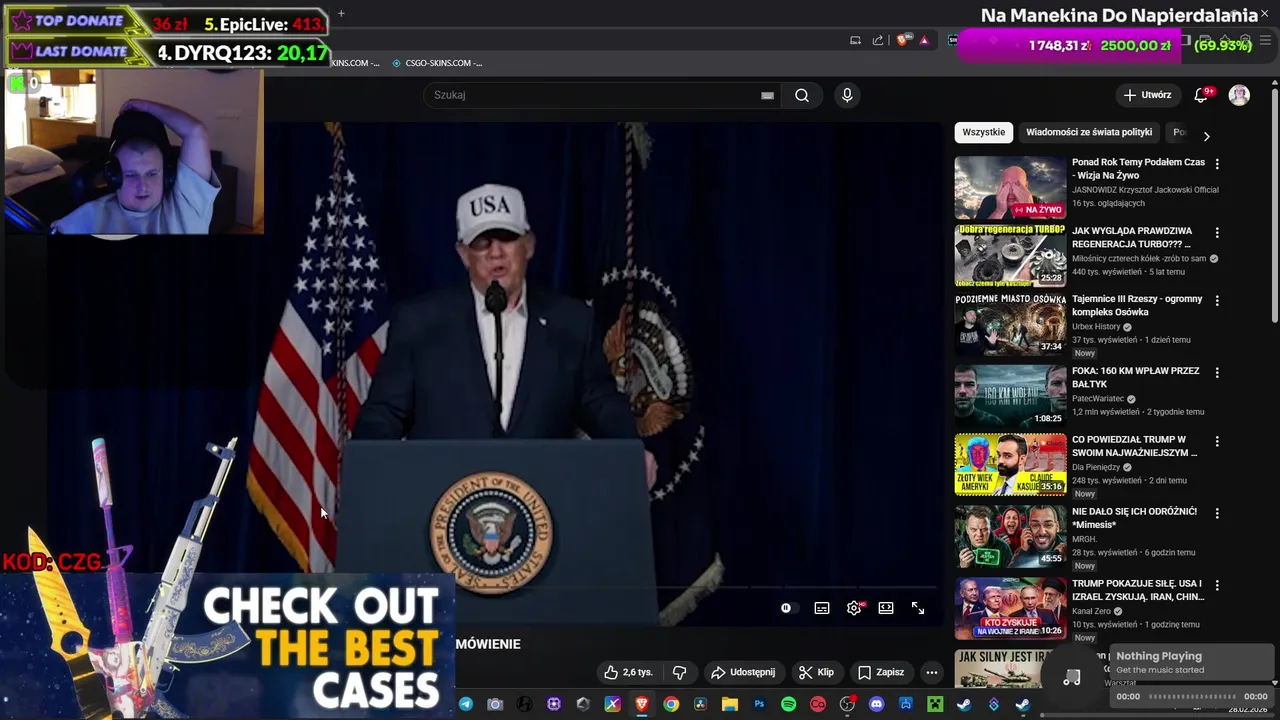The width and height of the screenshot is (1280, 720).
Task: Open Google Chrome from taskbar
Action: 671,704
